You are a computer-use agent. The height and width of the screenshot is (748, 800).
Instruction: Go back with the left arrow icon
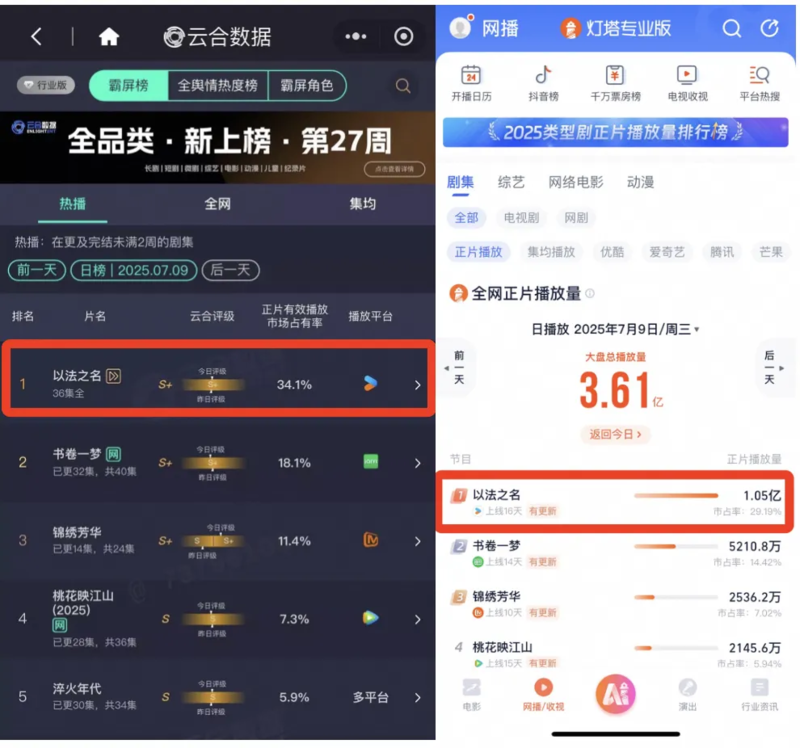(x=36, y=37)
